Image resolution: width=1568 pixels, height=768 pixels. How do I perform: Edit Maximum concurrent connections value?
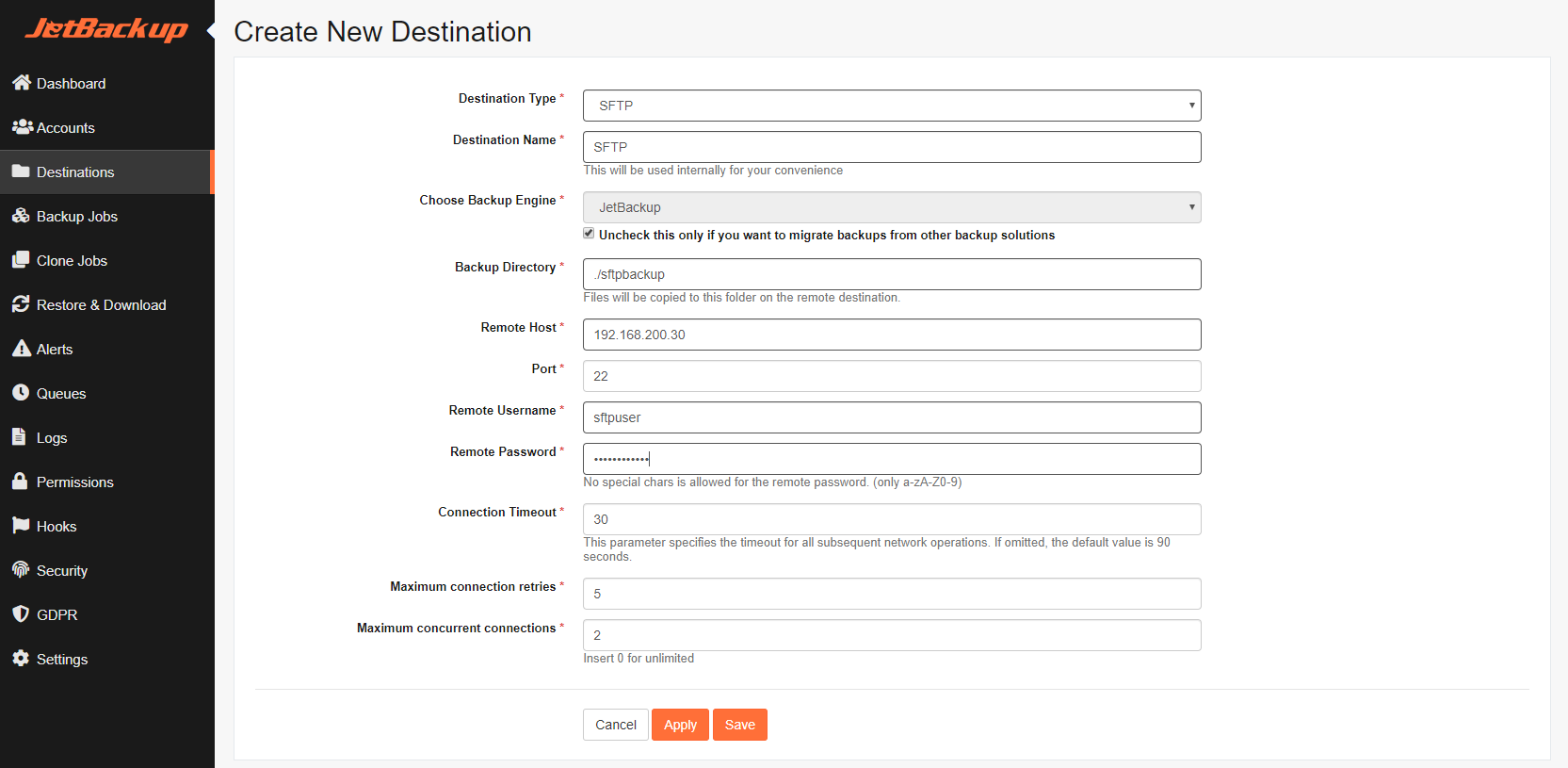pyautogui.click(x=892, y=635)
